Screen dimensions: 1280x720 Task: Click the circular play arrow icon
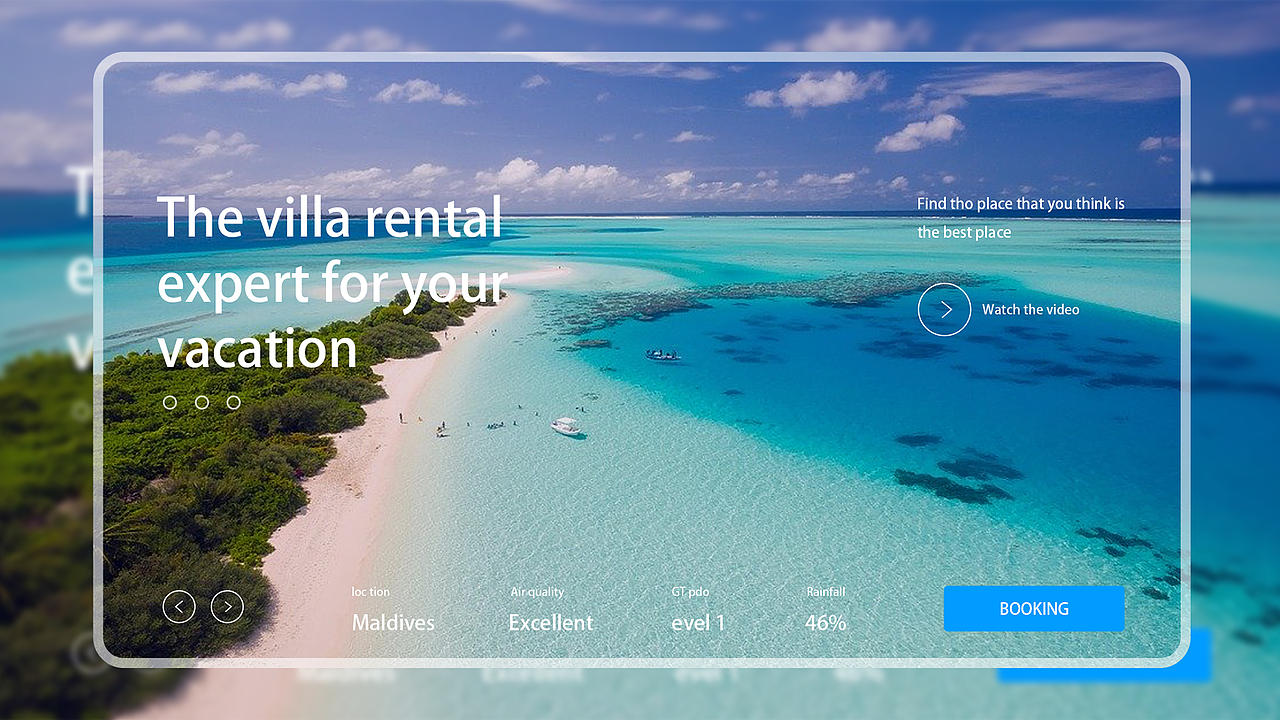coord(944,309)
